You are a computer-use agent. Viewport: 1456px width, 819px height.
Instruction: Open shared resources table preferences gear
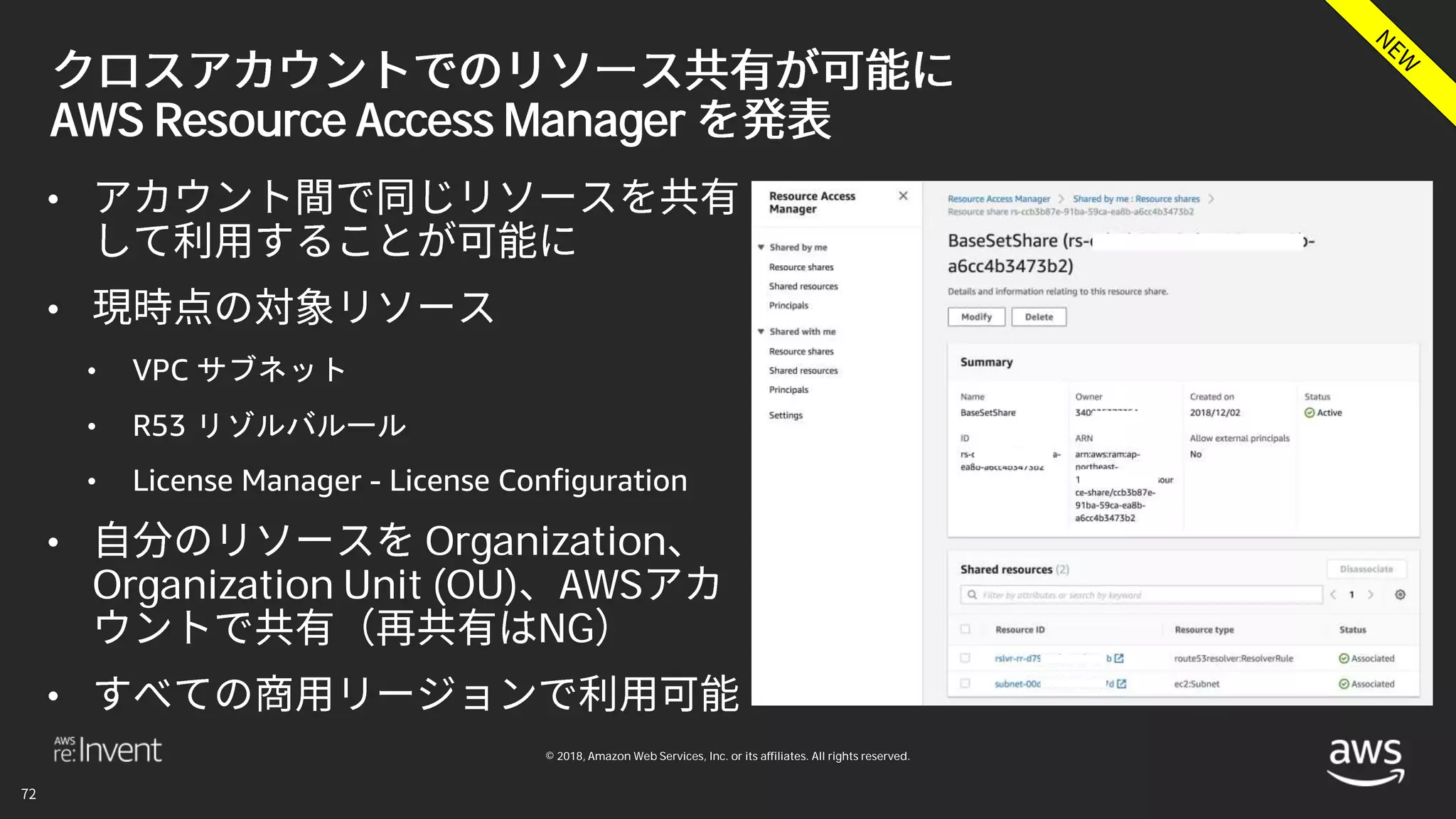click(x=1400, y=595)
